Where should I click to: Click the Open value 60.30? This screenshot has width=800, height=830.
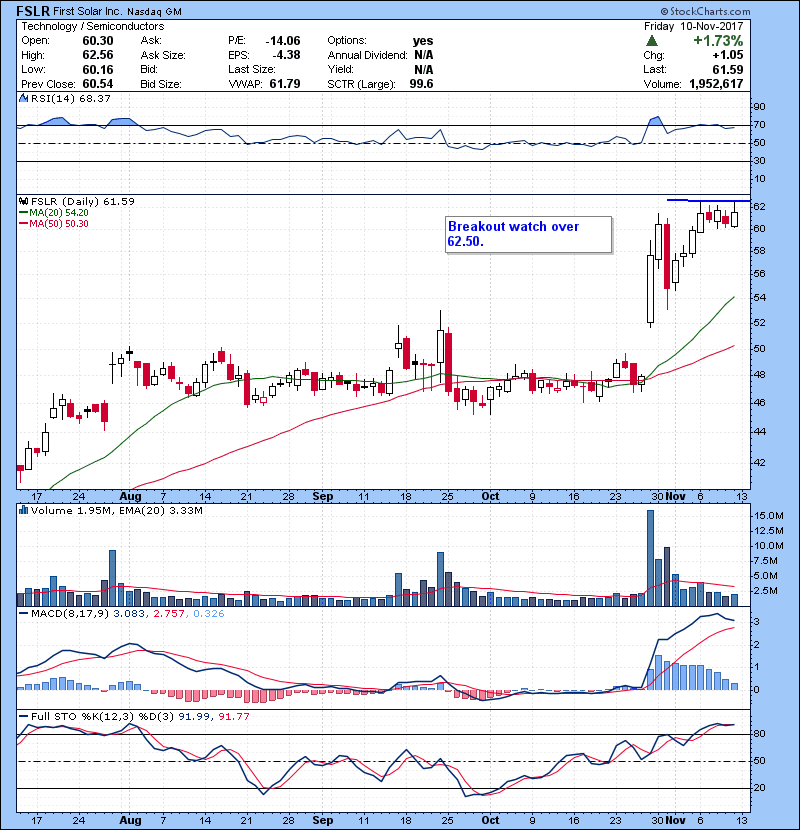point(98,41)
